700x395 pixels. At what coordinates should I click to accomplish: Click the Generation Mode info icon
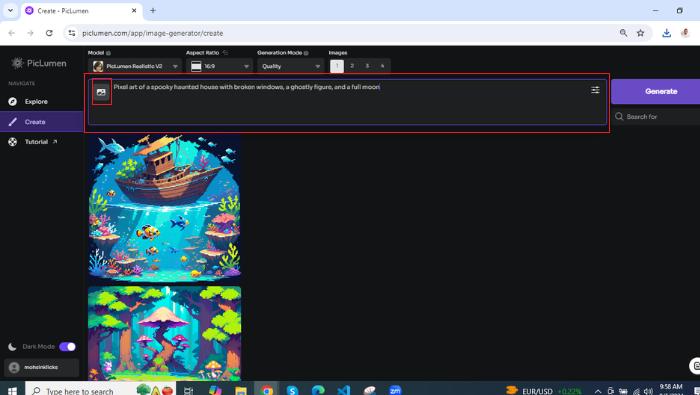pos(306,53)
